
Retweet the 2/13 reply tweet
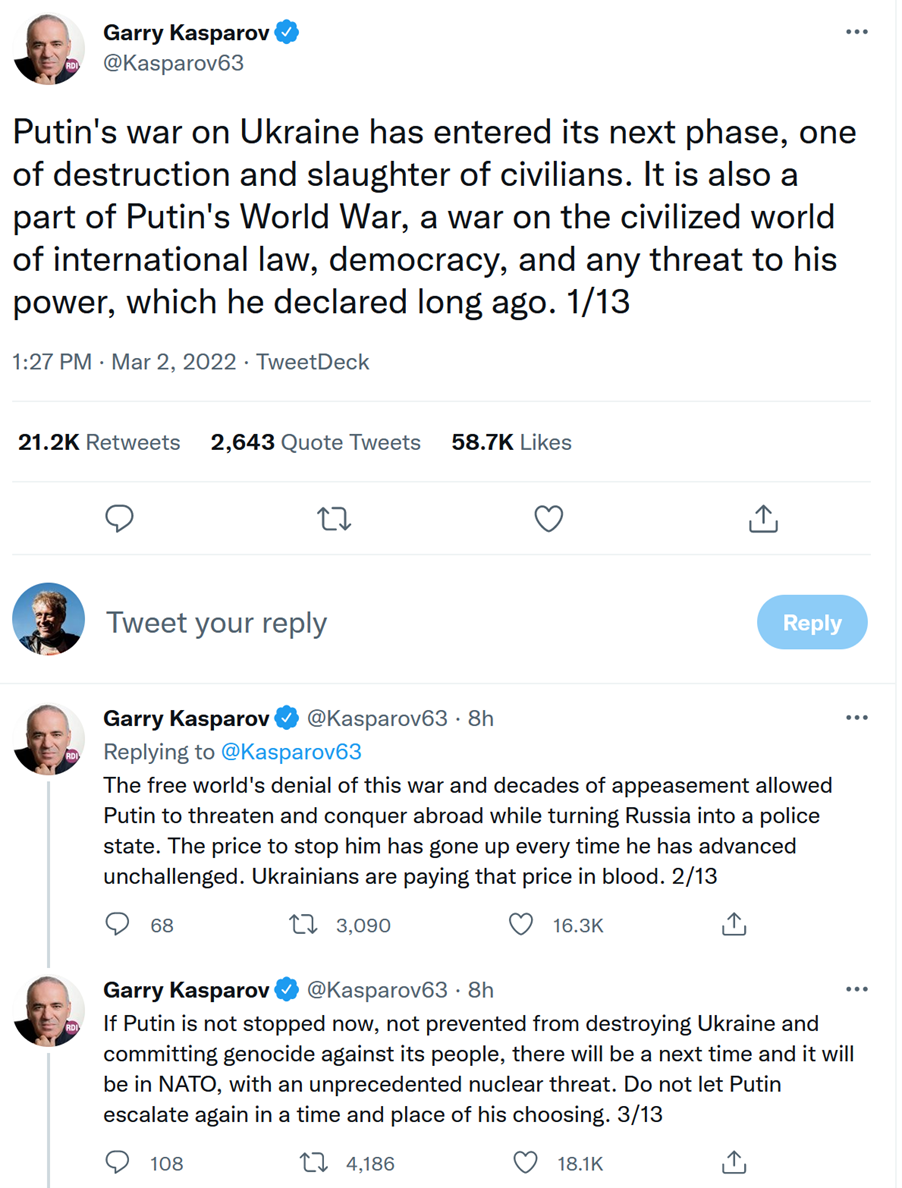[302, 925]
